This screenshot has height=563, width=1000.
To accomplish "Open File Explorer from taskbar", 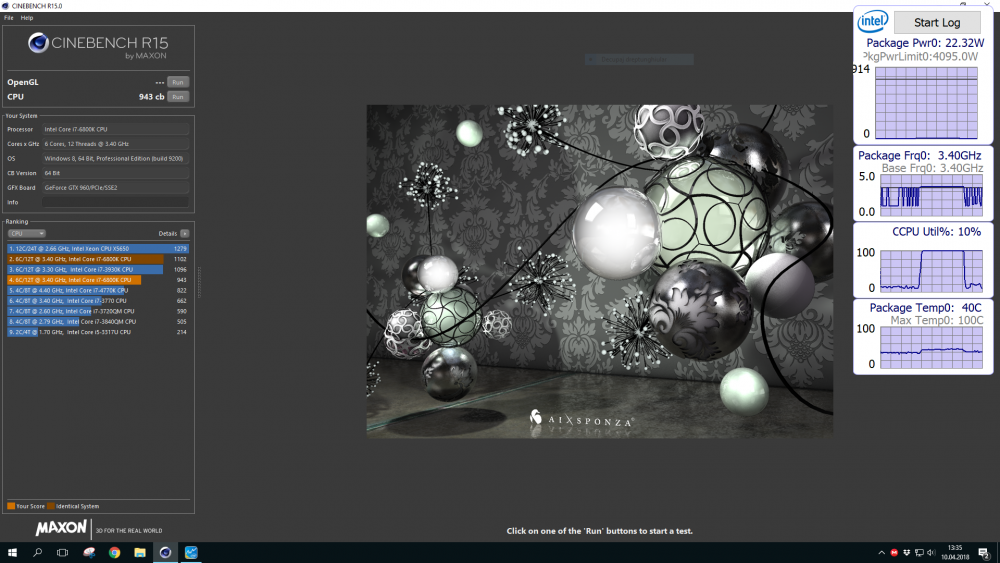I will pos(140,553).
